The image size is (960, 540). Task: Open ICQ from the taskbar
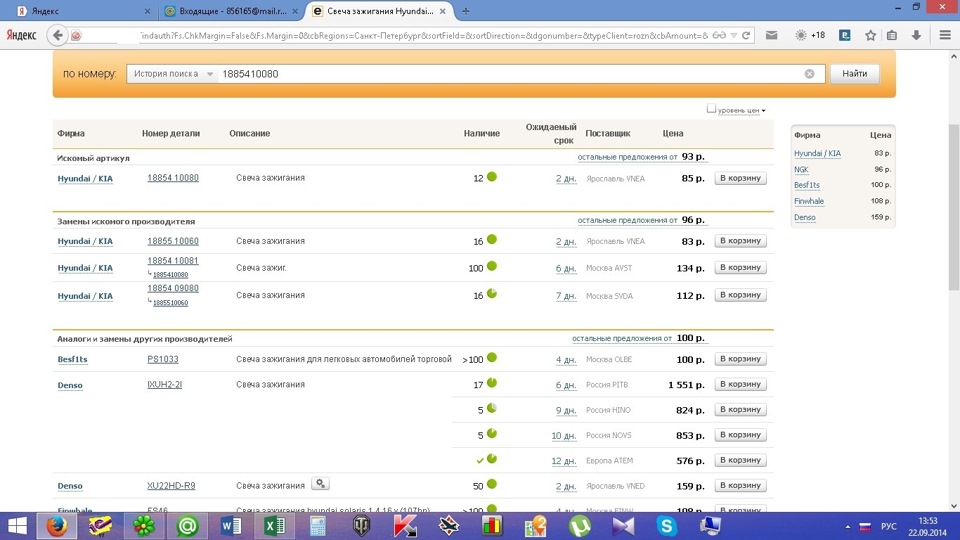(x=144, y=526)
